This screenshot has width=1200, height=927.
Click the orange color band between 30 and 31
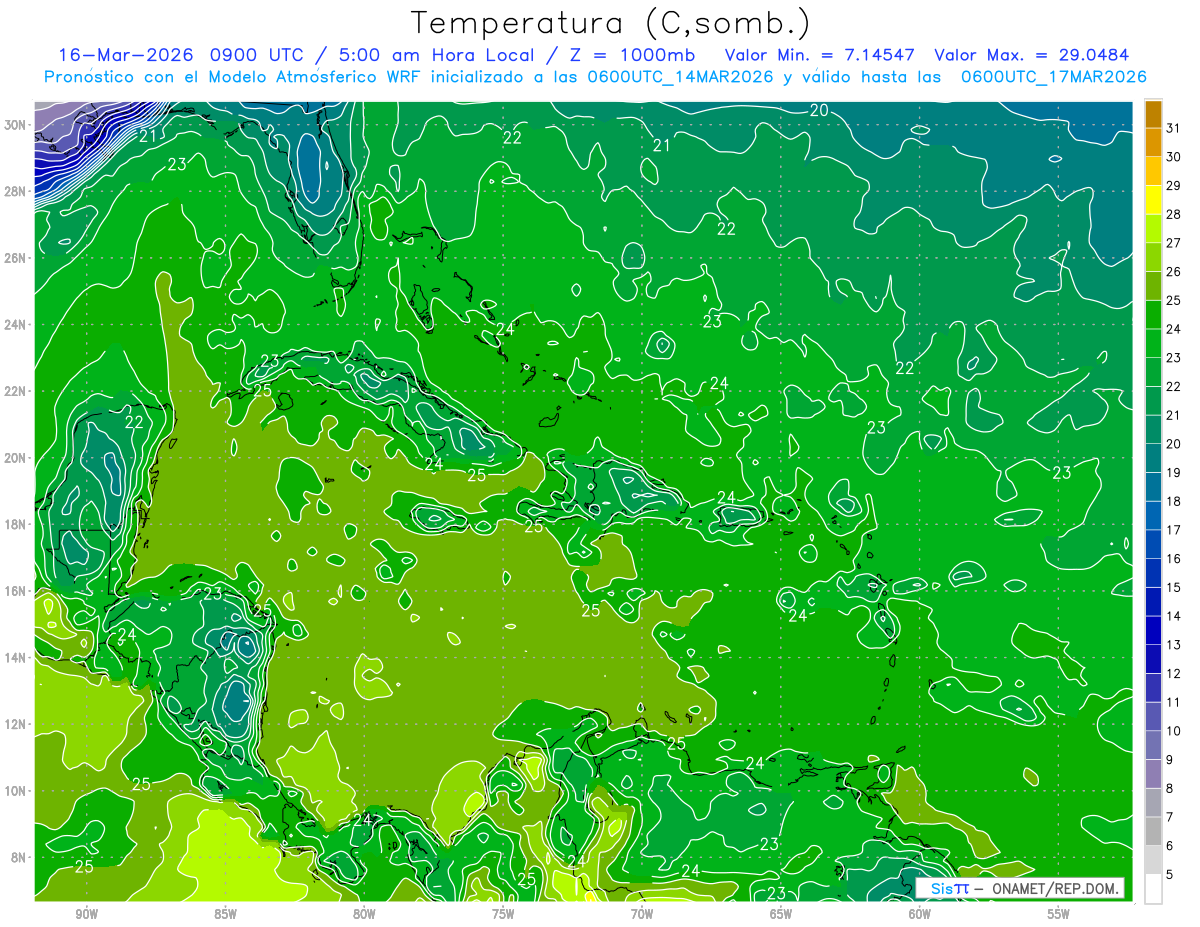click(1153, 143)
